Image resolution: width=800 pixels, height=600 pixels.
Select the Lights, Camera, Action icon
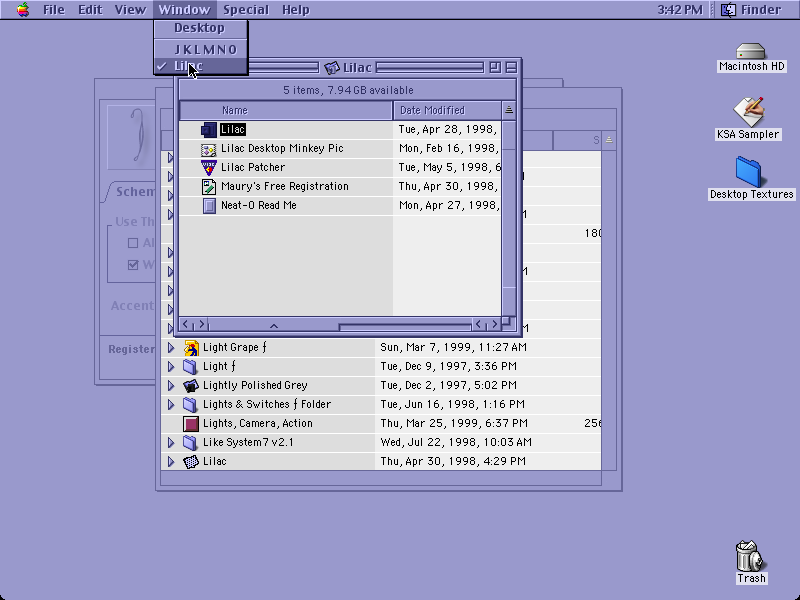[191, 424]
